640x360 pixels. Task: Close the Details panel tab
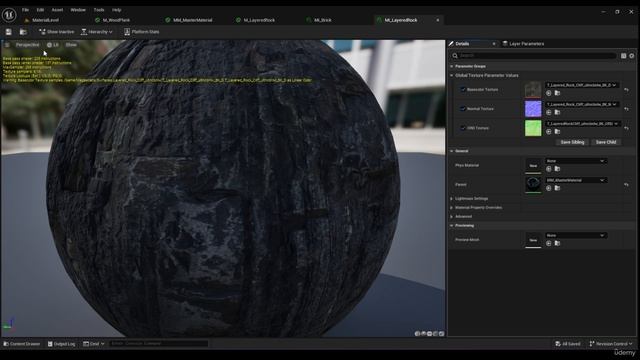point(494,44)
